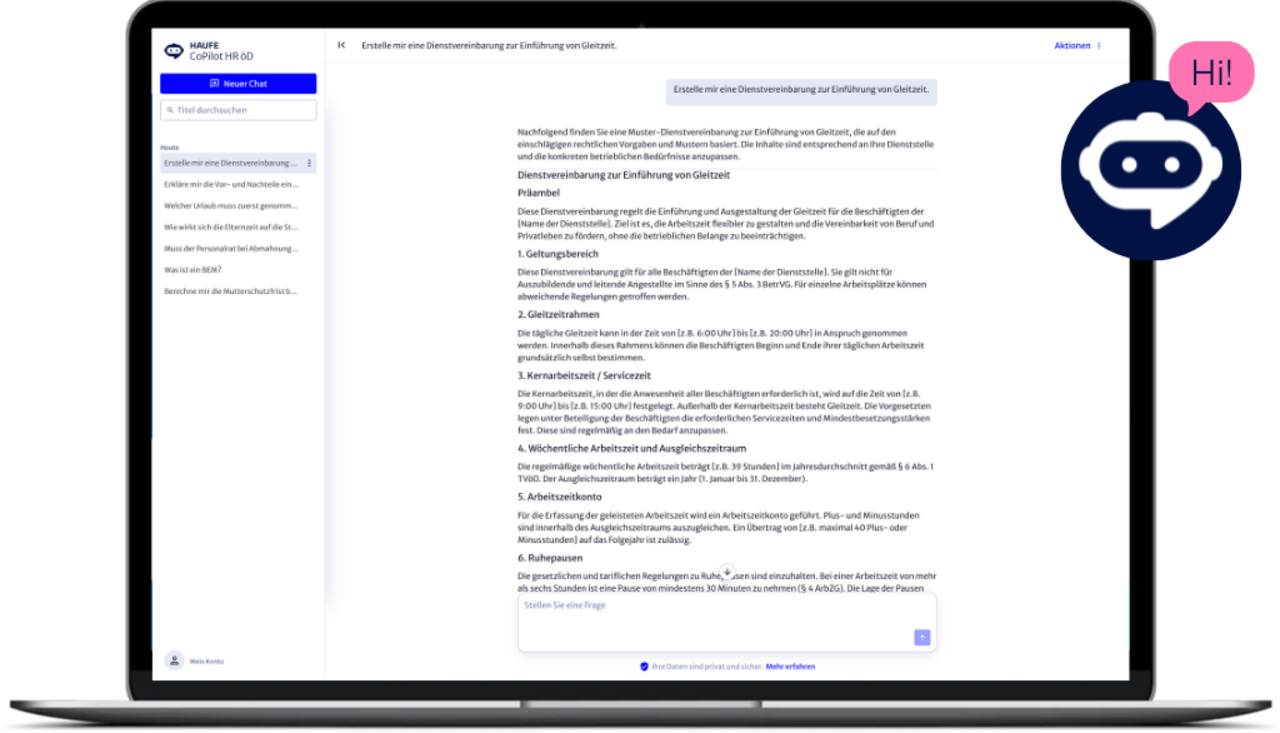Click the Haufe CoPilot robot logo

click(x=174, y=51)
